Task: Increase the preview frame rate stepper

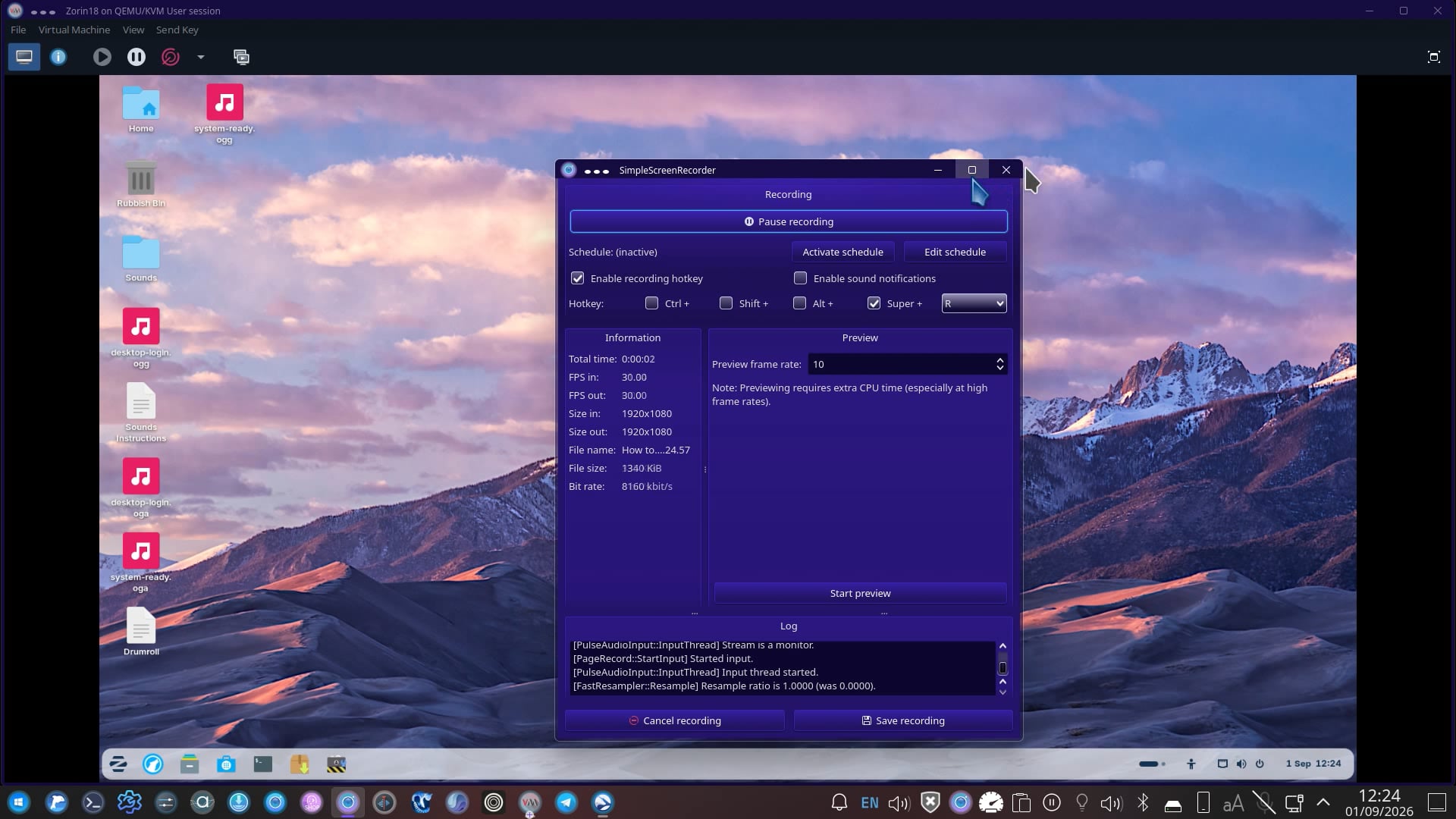Action: click(1000, 360)
